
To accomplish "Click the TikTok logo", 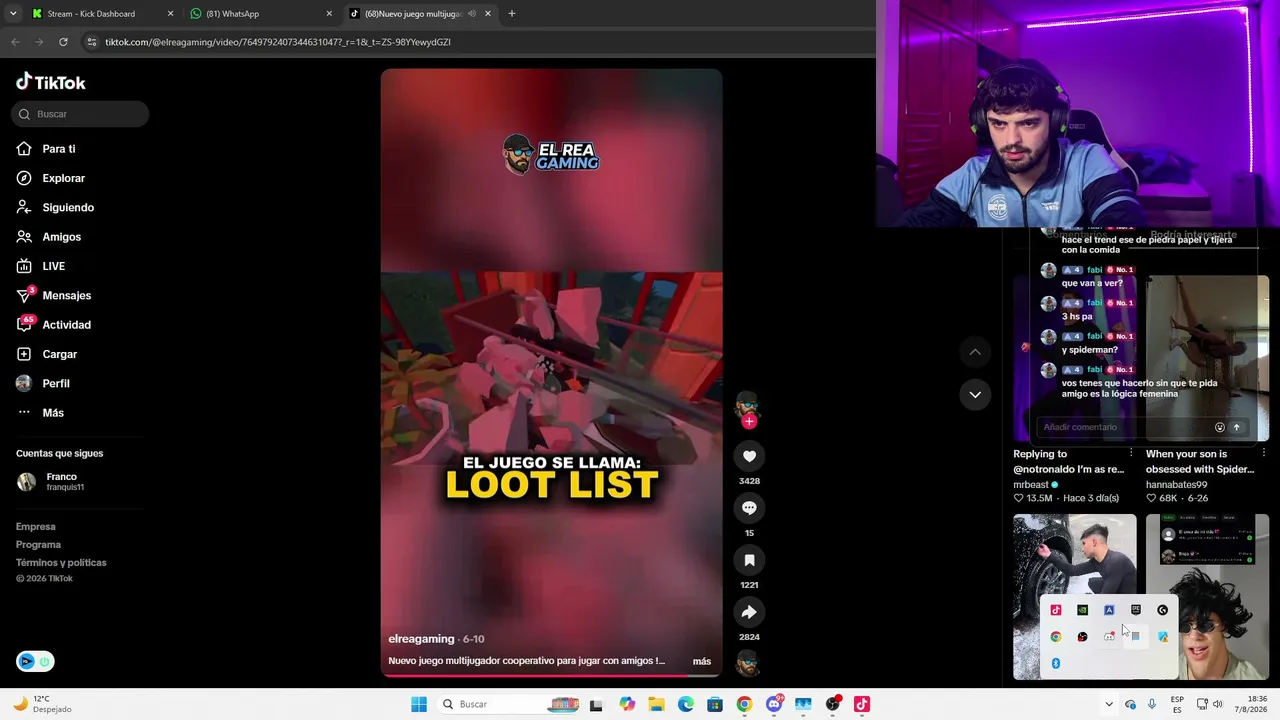I will [51, 82].
